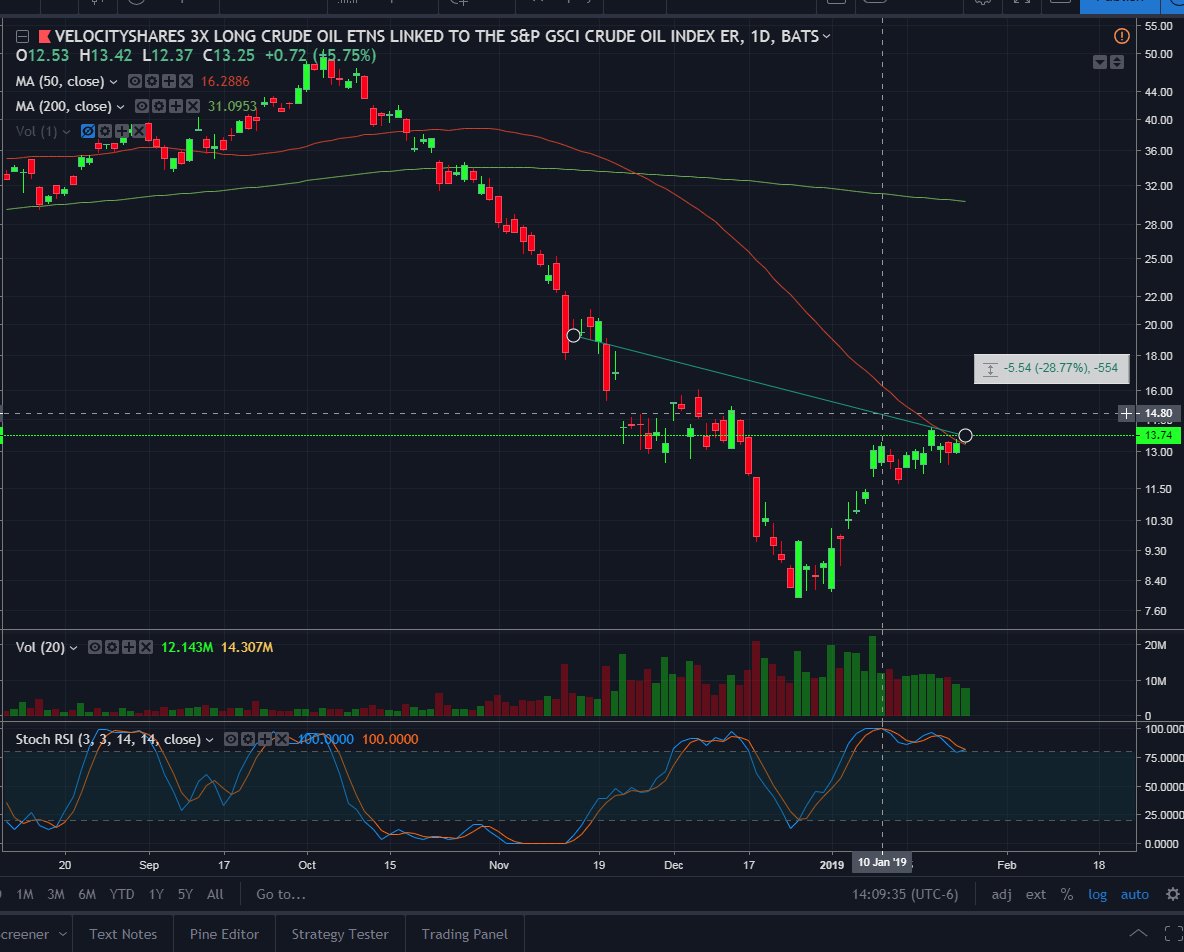Select the 1M time range
This screenshot has height=952, width=1184.
25,895
